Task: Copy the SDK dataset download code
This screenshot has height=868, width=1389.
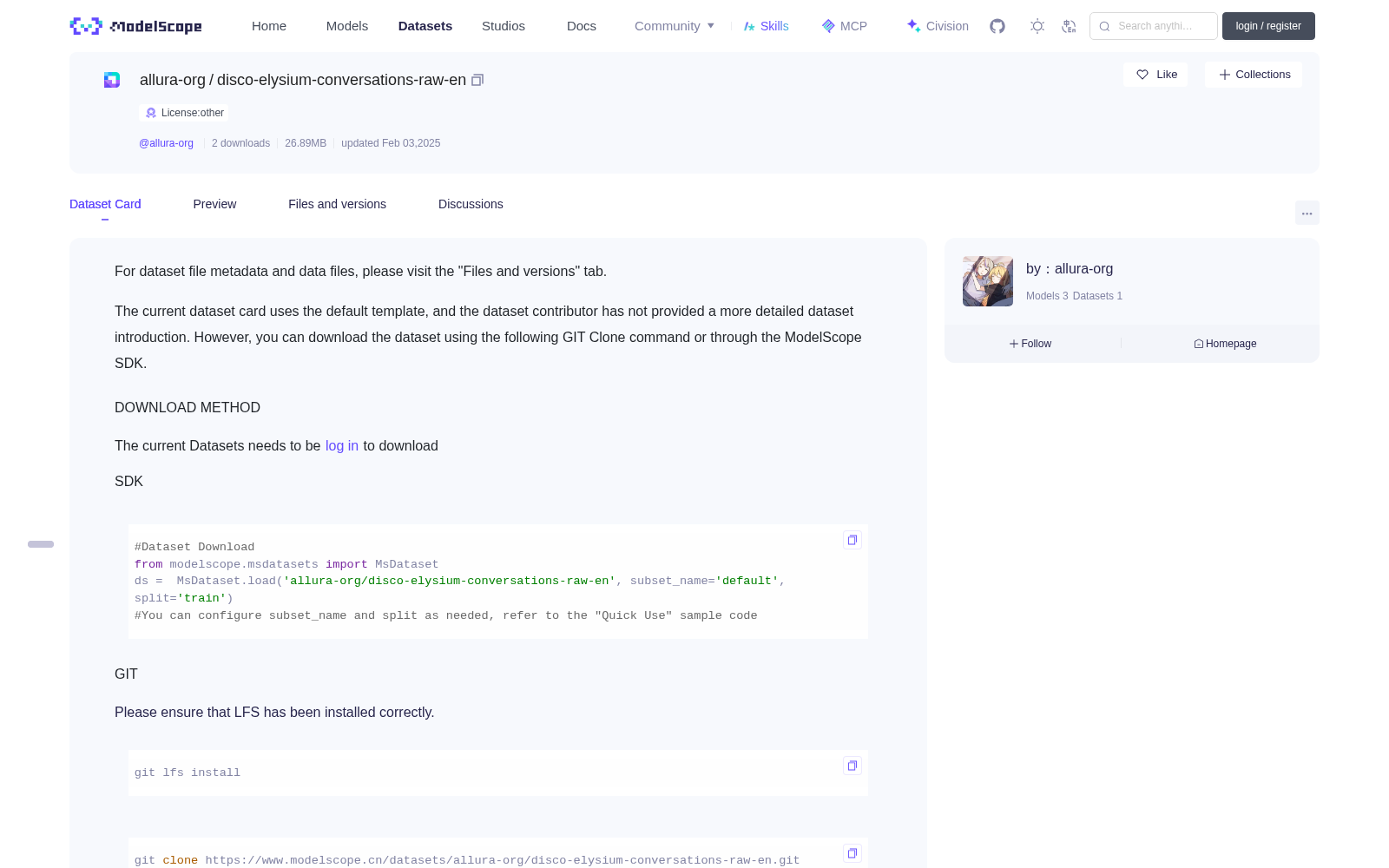Action: pos(852,540)
